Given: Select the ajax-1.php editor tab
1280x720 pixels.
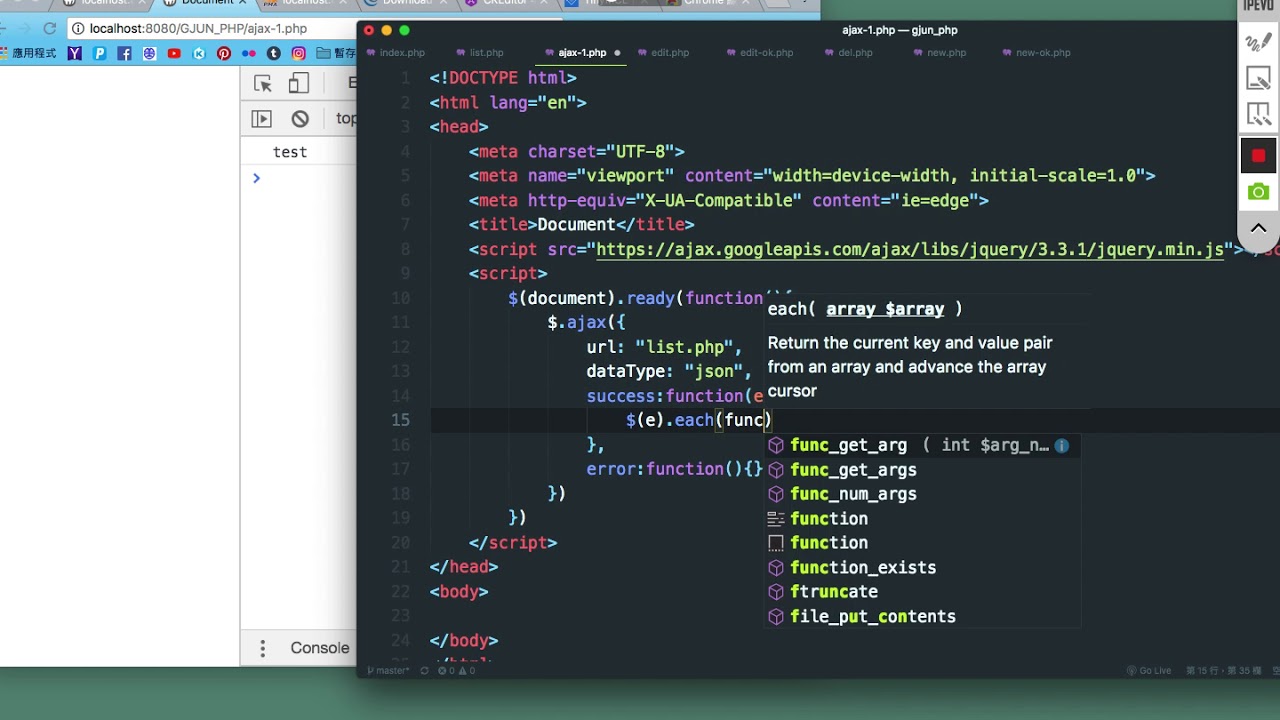Looking at the screenshot, I should [x=581, y=52].
